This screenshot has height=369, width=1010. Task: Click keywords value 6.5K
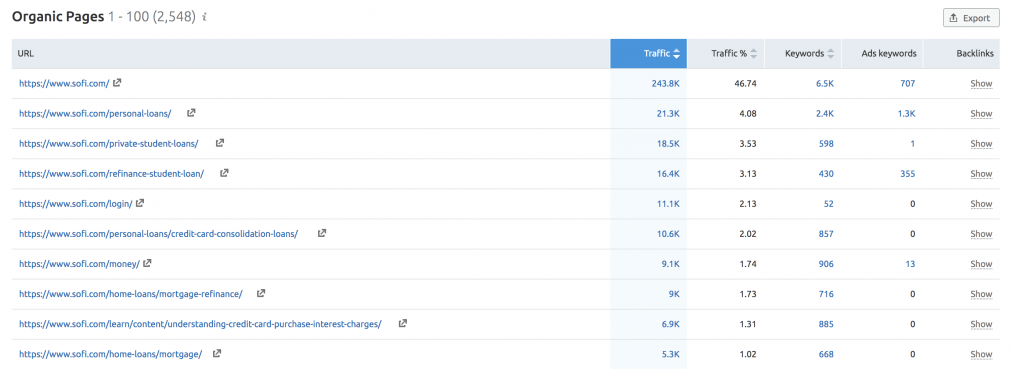pyautogui.click(x=824, y=84)
